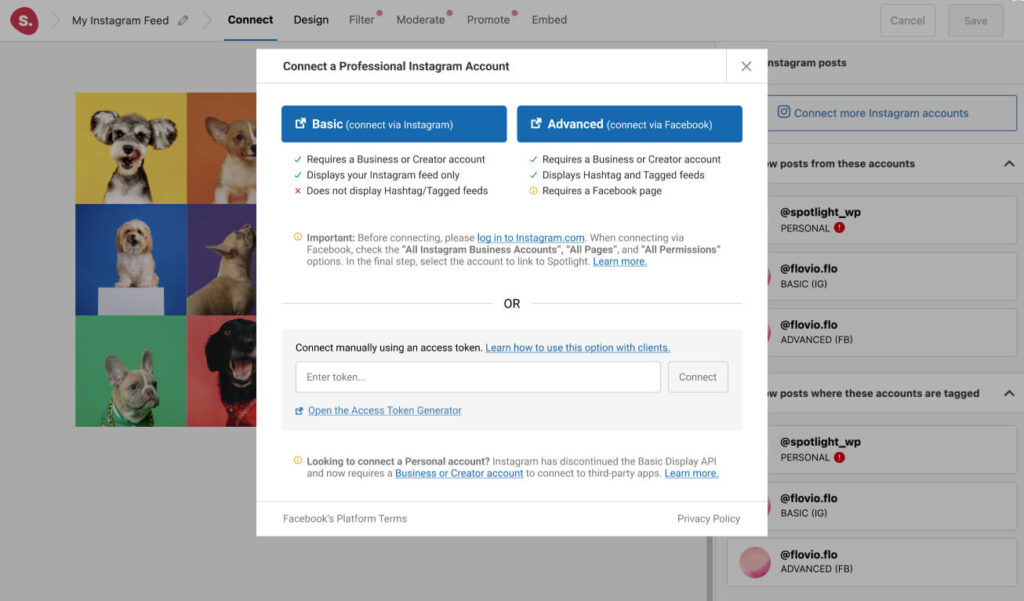Click Advanced (connect via Facebook) button
This screenshot has width=1024, height=601.
[x=630, y=124]
